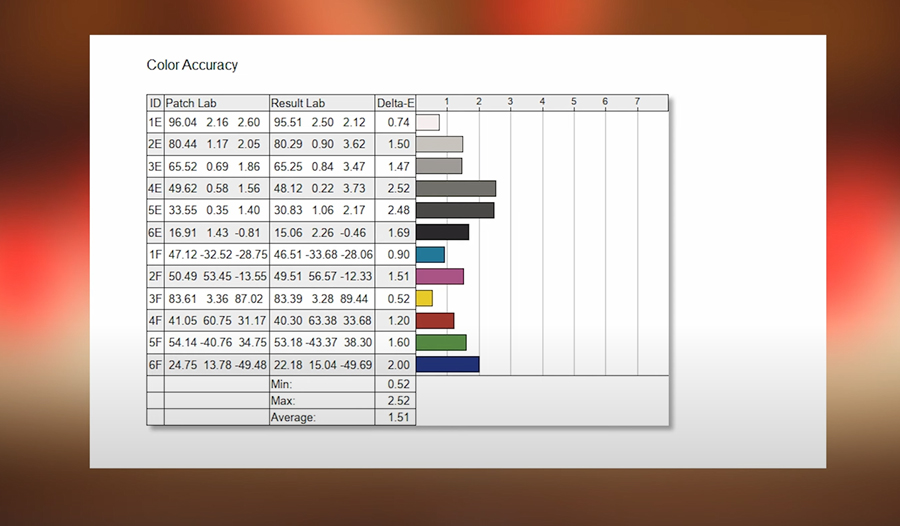Image resolution: width=900 pixels, height=526 pixels.
Task: Click Result Lab value 95.51 2.50 2.12
Action: pos(320,122)
